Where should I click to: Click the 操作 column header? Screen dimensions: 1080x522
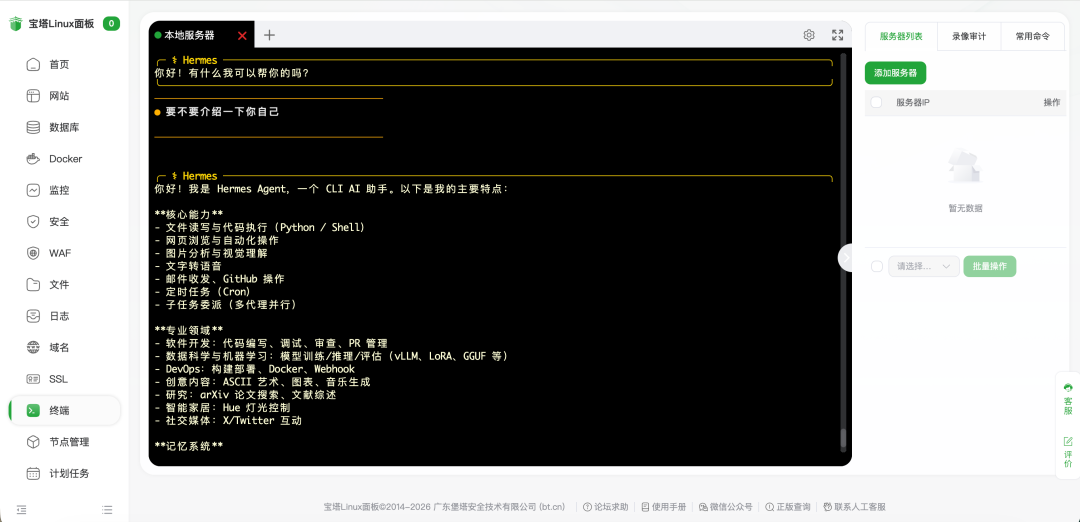tap(1052, 103)
